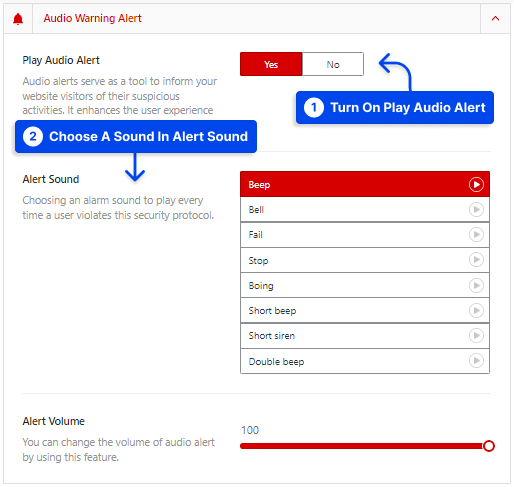Viewport: 514px width, 487px height.
Task: Select Fail as the alert sound
Action: pyautogui.click(x=365, y=235)
